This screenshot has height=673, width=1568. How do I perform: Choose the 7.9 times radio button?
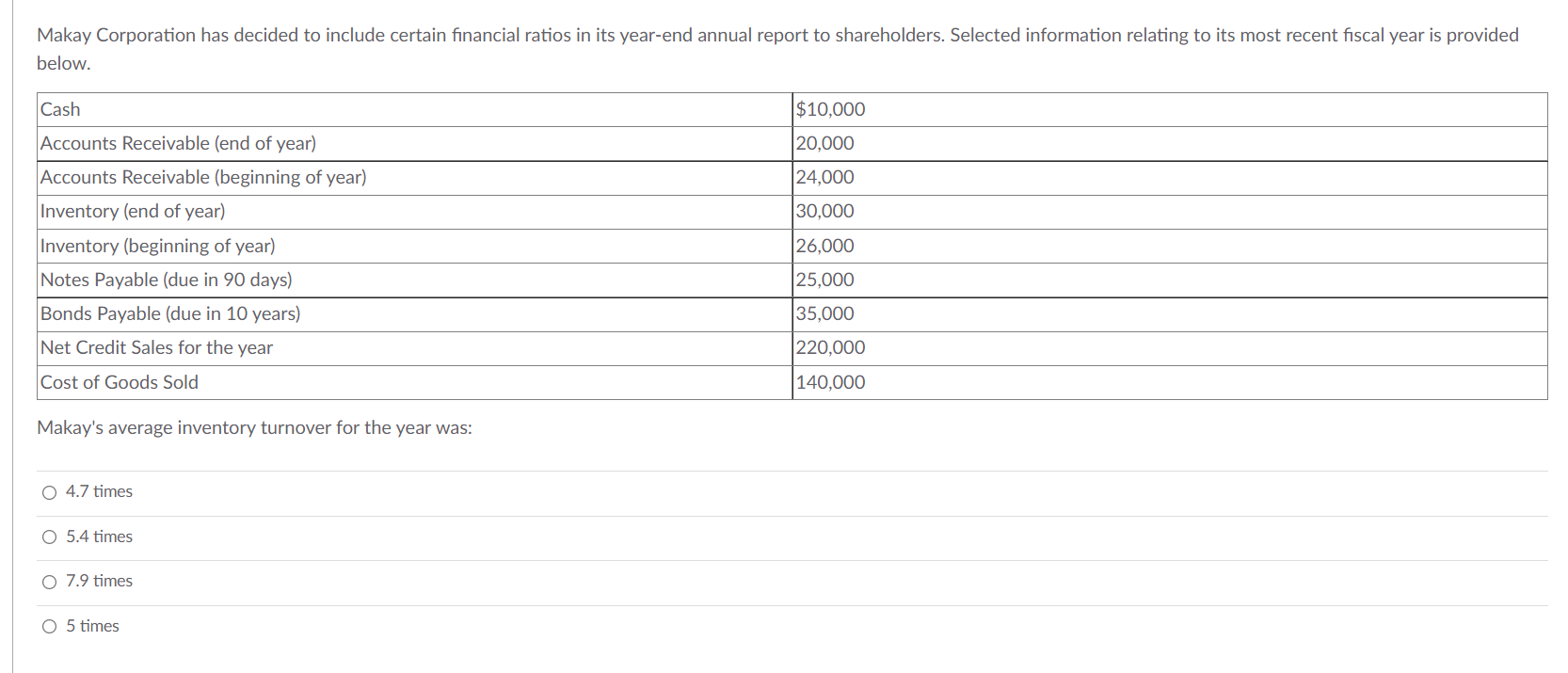pos(48,581)
